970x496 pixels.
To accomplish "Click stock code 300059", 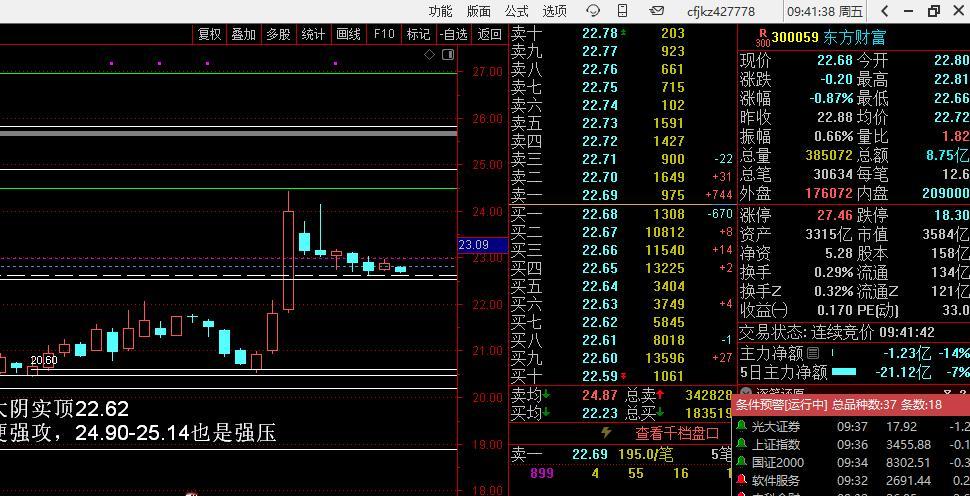I will [795, 38].
